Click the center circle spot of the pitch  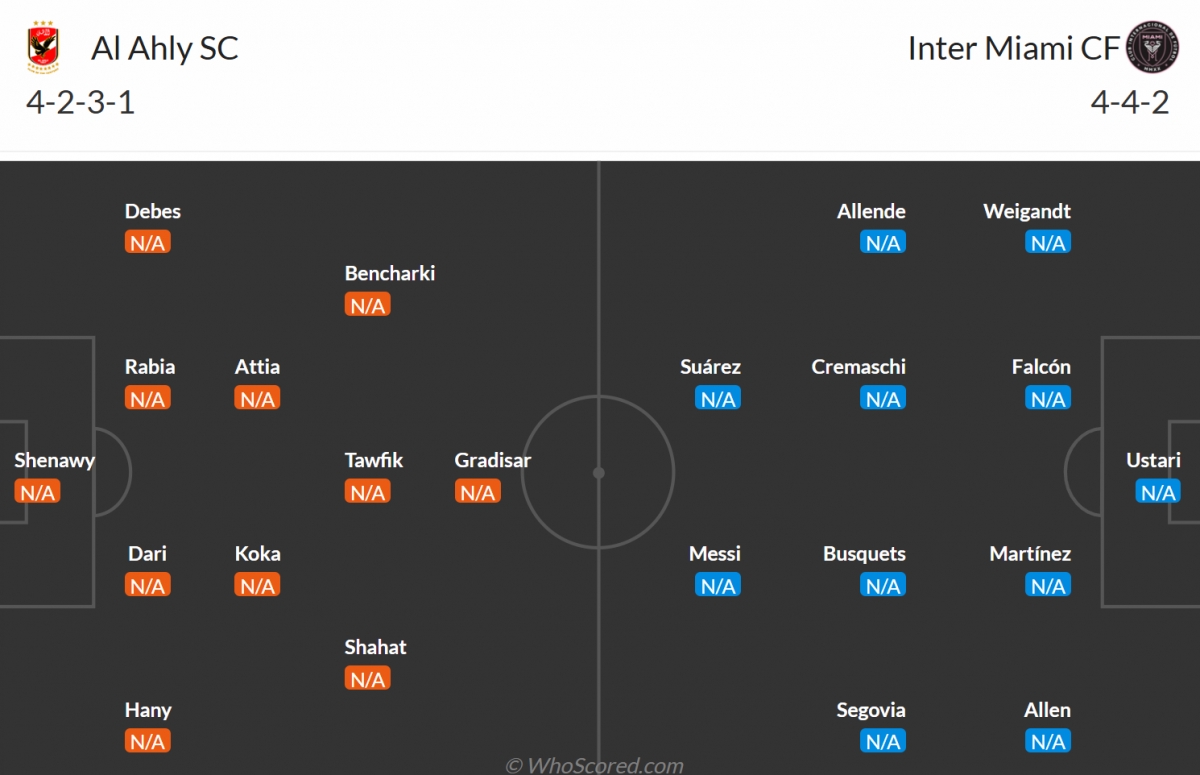click(x=598, y=472)
